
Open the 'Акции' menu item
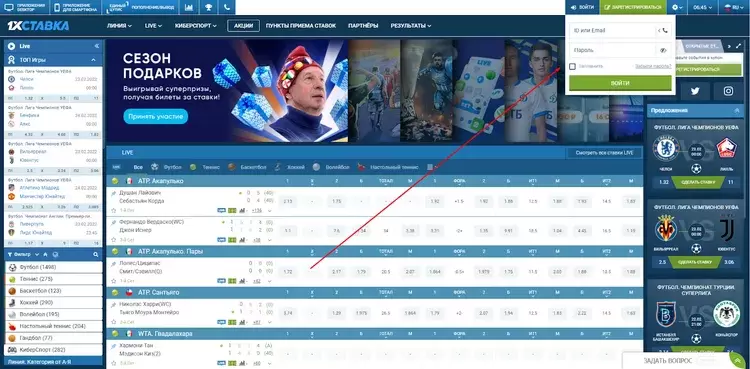point(243,26)
